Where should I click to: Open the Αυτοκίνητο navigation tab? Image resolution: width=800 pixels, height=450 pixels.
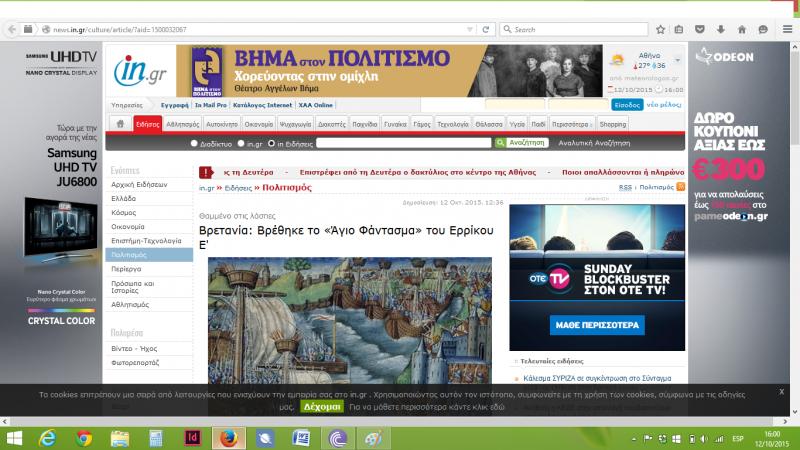[222, 124]
